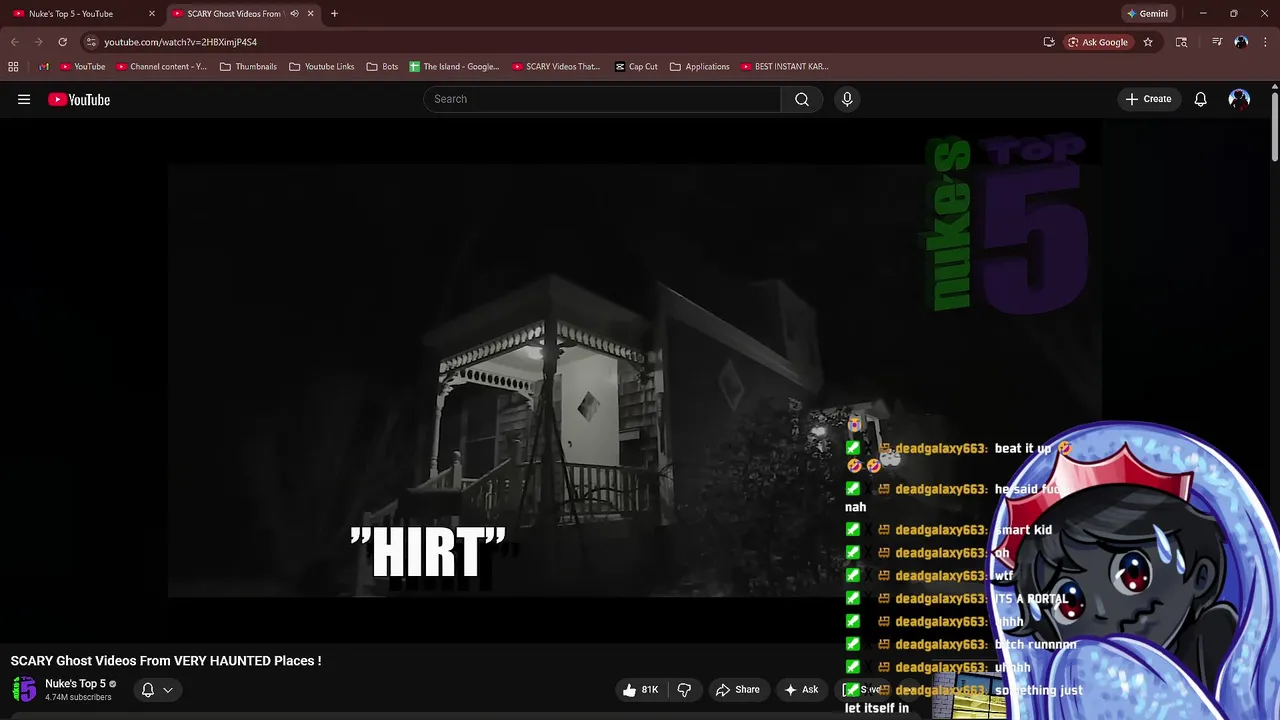Screen dimensions: 1280x720
Task: Click the Ask button under the video
Action: (x=802, y=689)
